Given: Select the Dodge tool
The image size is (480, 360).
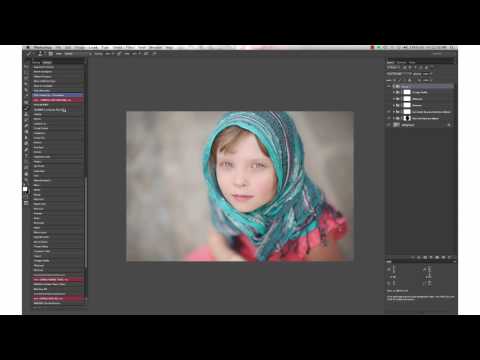Looking at the screenshot, I should coord(26,144).
